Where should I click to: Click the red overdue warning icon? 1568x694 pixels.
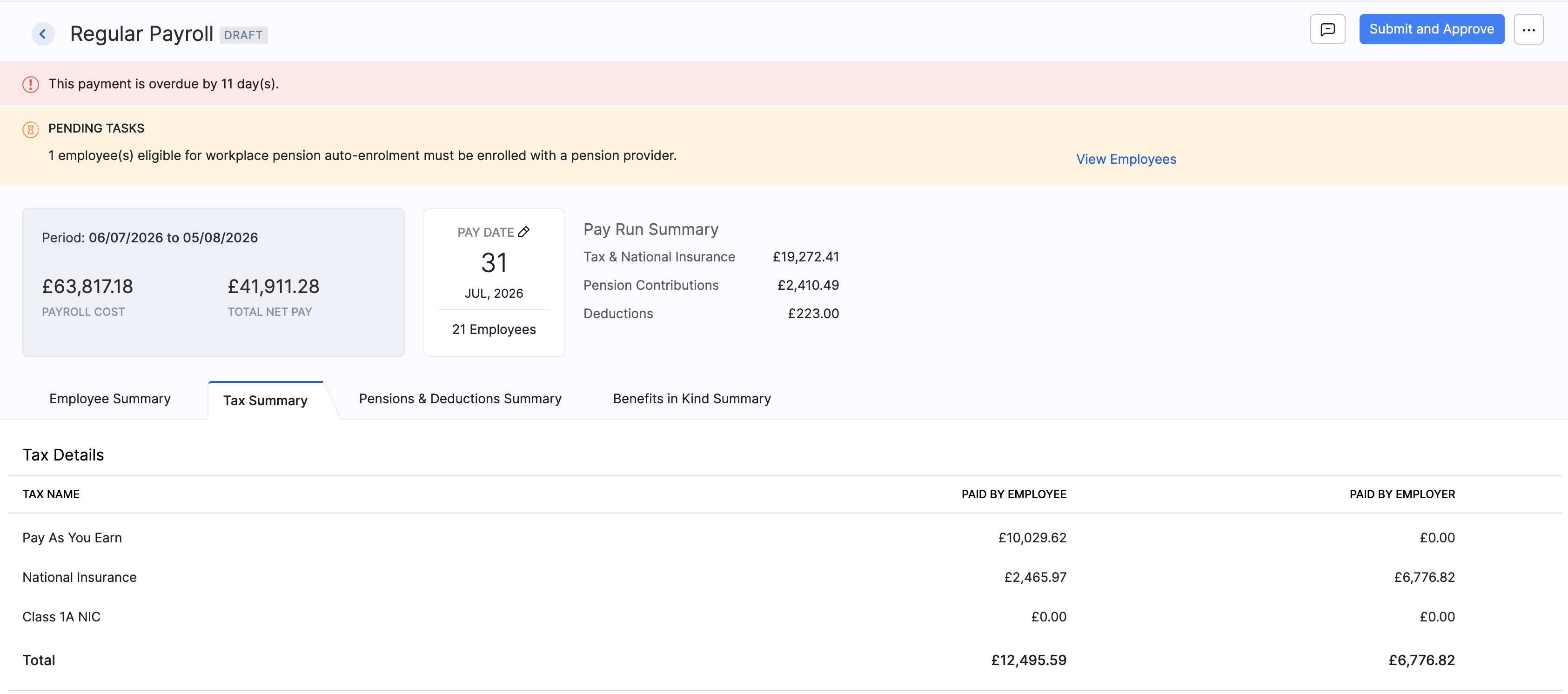30,84
